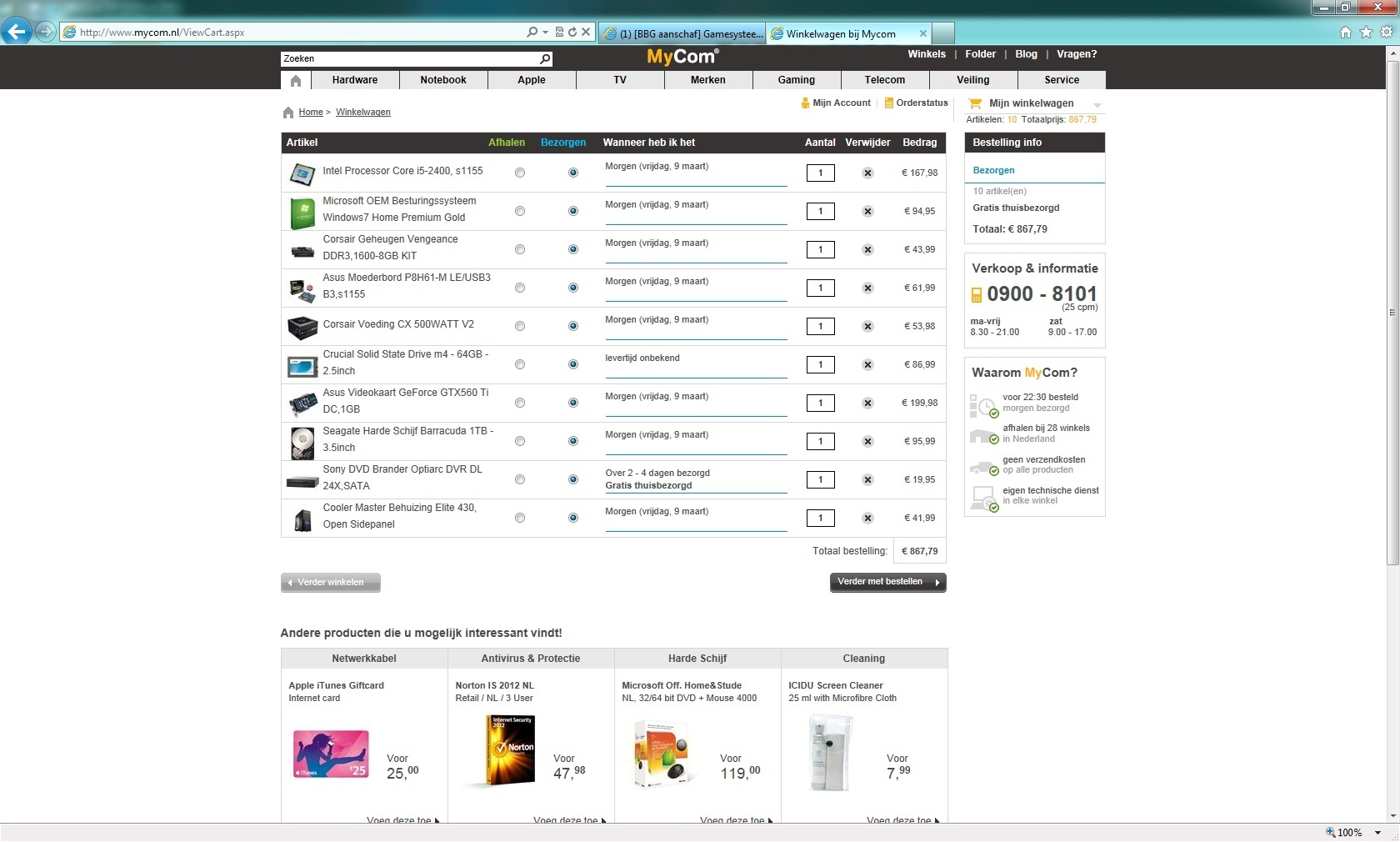Remove Seagate Harde Schijf Barracuda from cart
This screenshot has width=1400, height=842.
[x=867, y=442]
